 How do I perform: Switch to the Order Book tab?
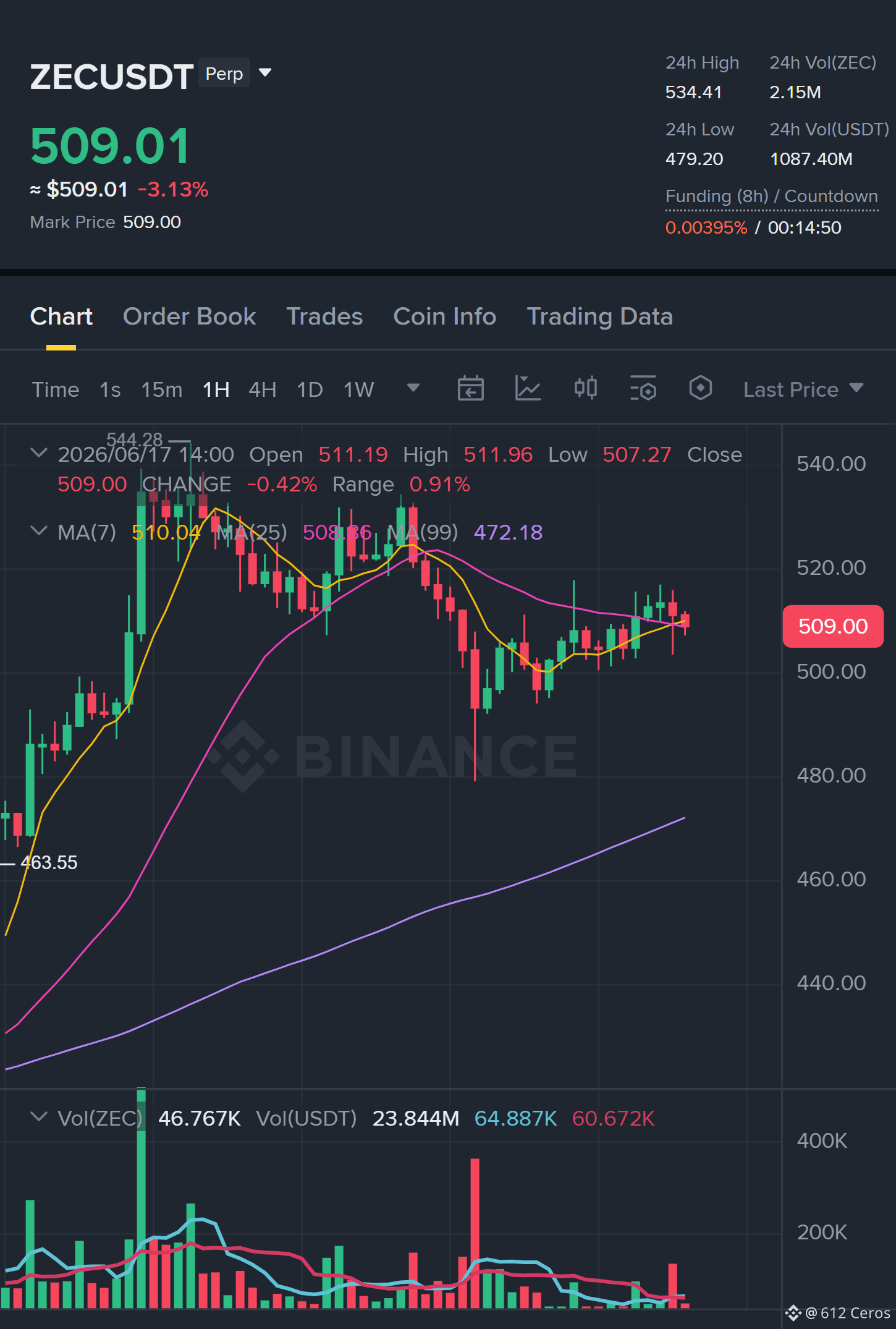click(189, 316)
